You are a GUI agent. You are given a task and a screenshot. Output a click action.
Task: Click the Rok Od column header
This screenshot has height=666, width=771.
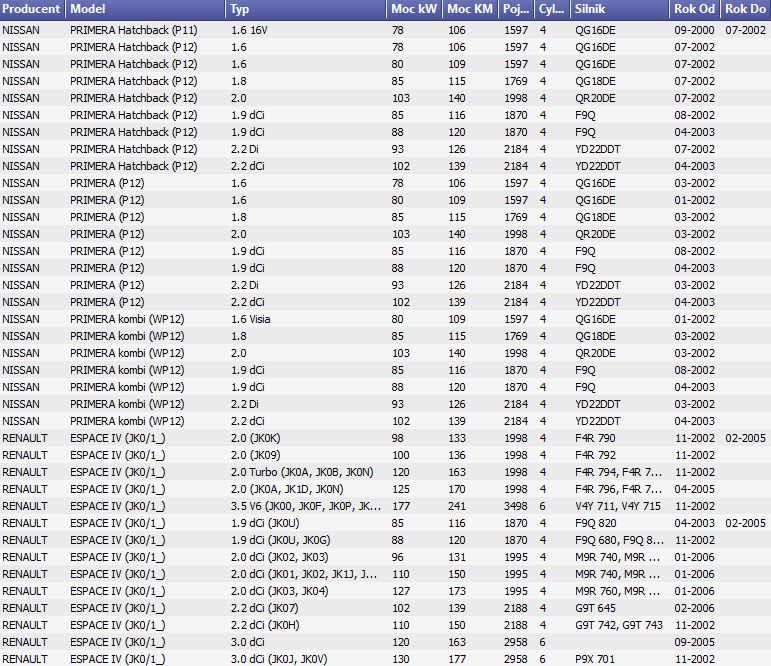[x=695, y=9]
